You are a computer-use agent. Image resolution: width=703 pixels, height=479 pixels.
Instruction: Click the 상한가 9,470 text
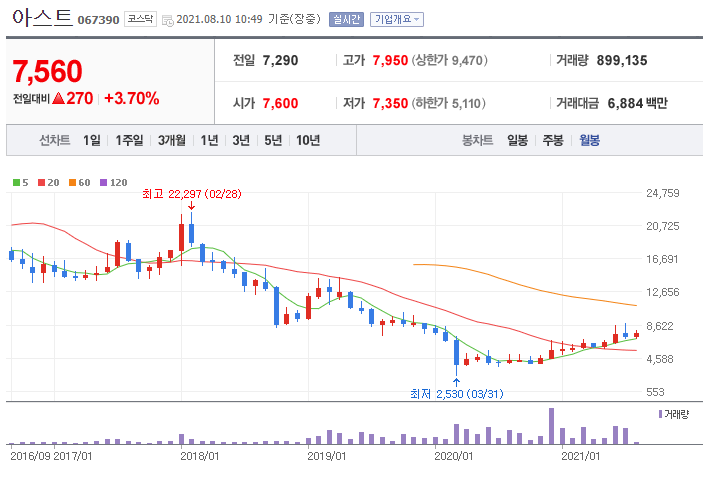tap(449, 60)
